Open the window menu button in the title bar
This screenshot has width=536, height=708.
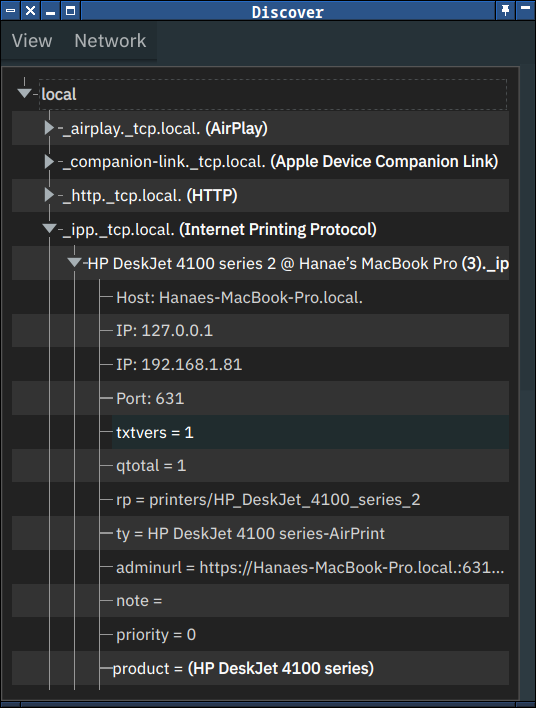10,10
